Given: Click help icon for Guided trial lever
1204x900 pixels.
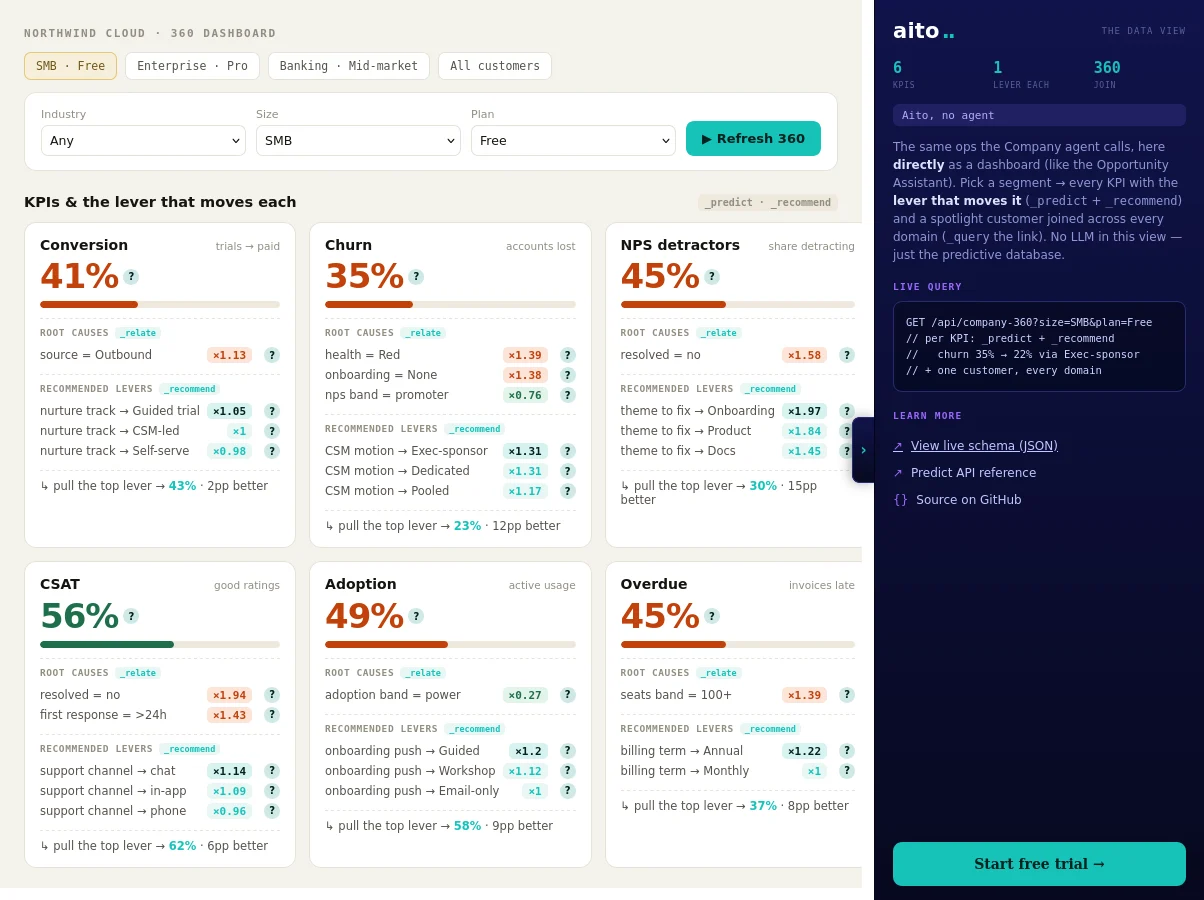Looking at the screenshot, I should [272, 411].
